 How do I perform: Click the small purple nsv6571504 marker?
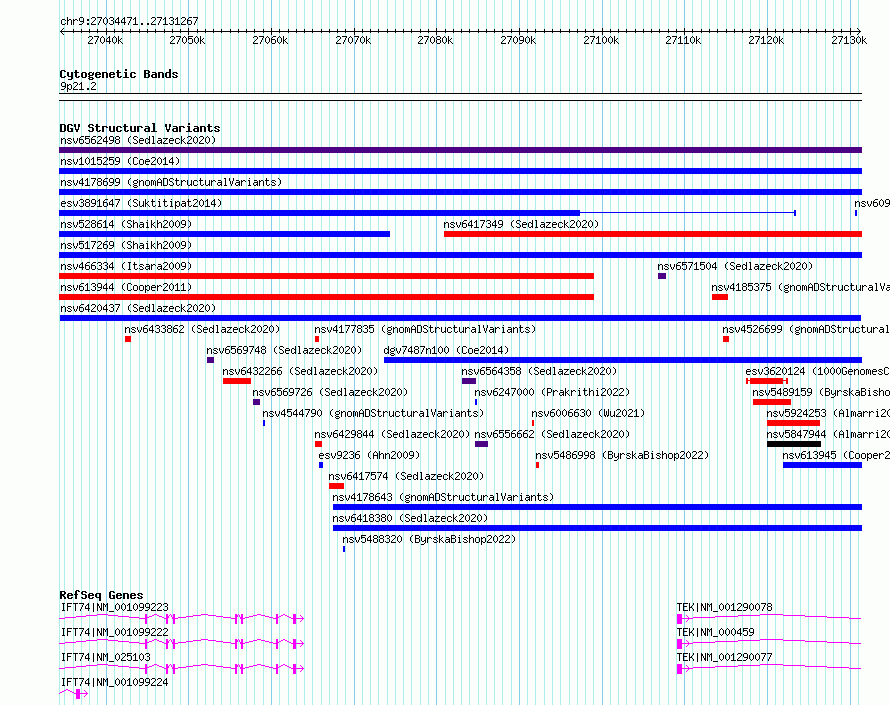click(x=662, y=276)
